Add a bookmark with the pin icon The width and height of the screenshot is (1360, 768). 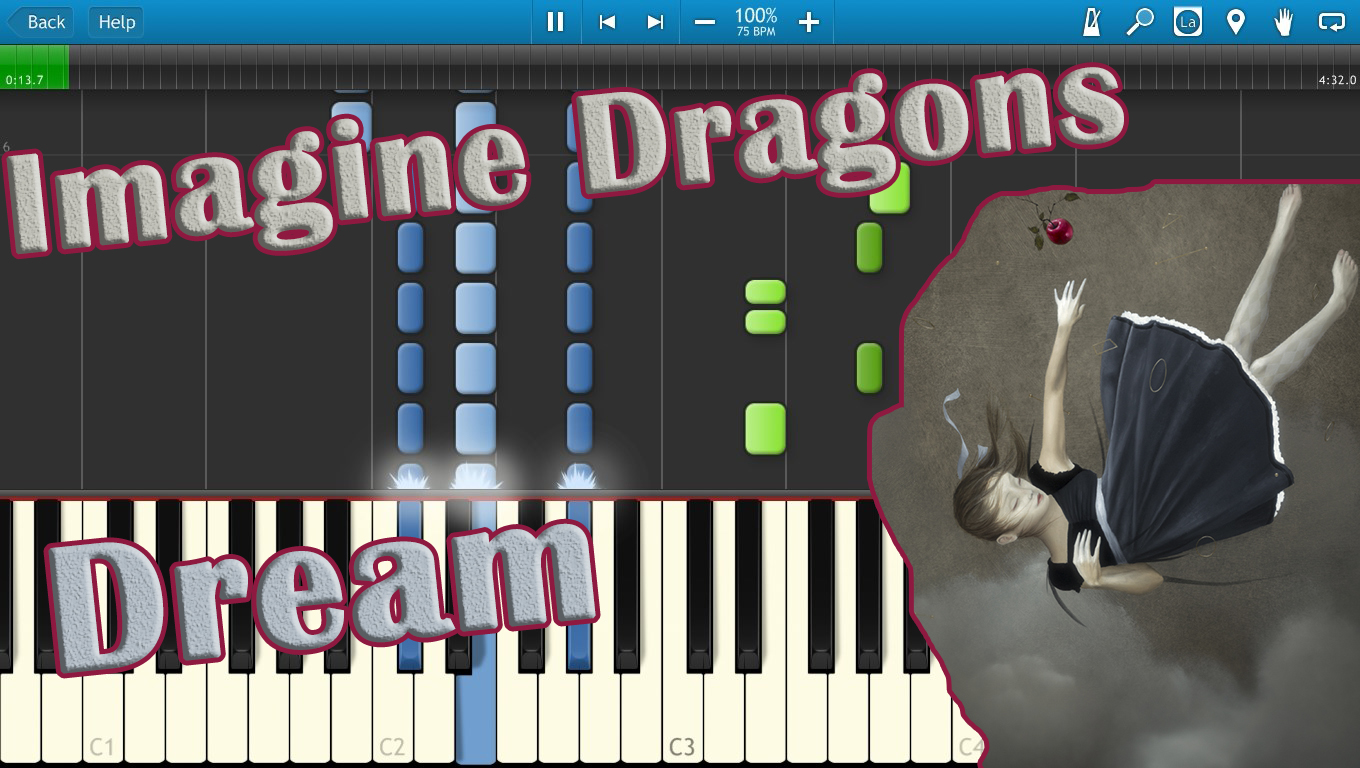coord(1236,22)
